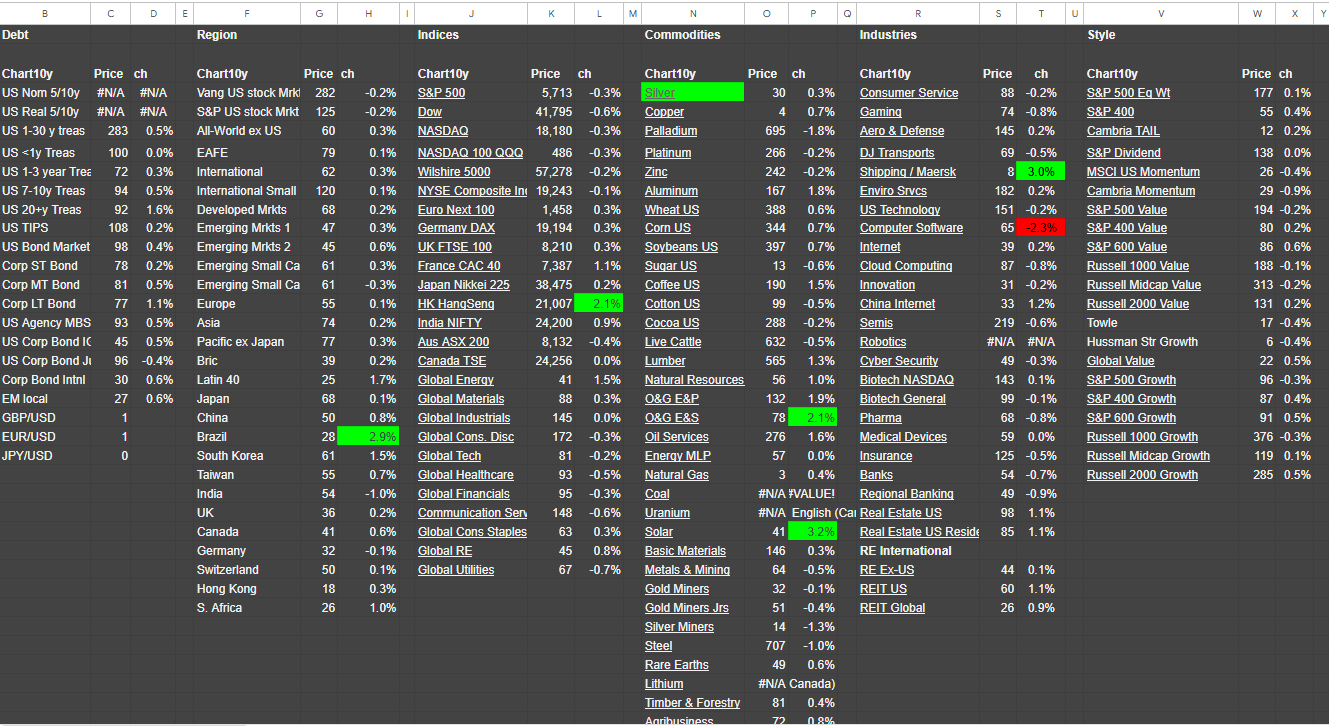
Task: Open the REIT Global link
Action: [x=893, y=608]
